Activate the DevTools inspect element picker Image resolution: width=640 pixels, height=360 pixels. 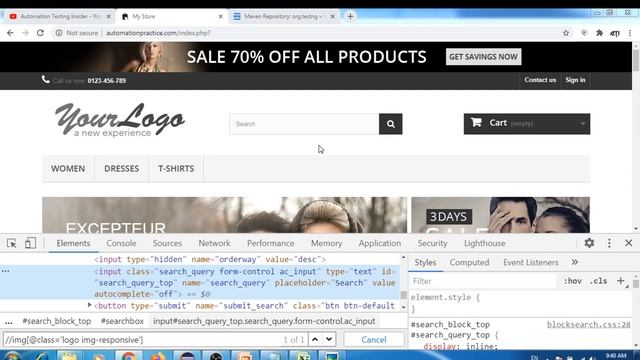click(x=11, y=243)
